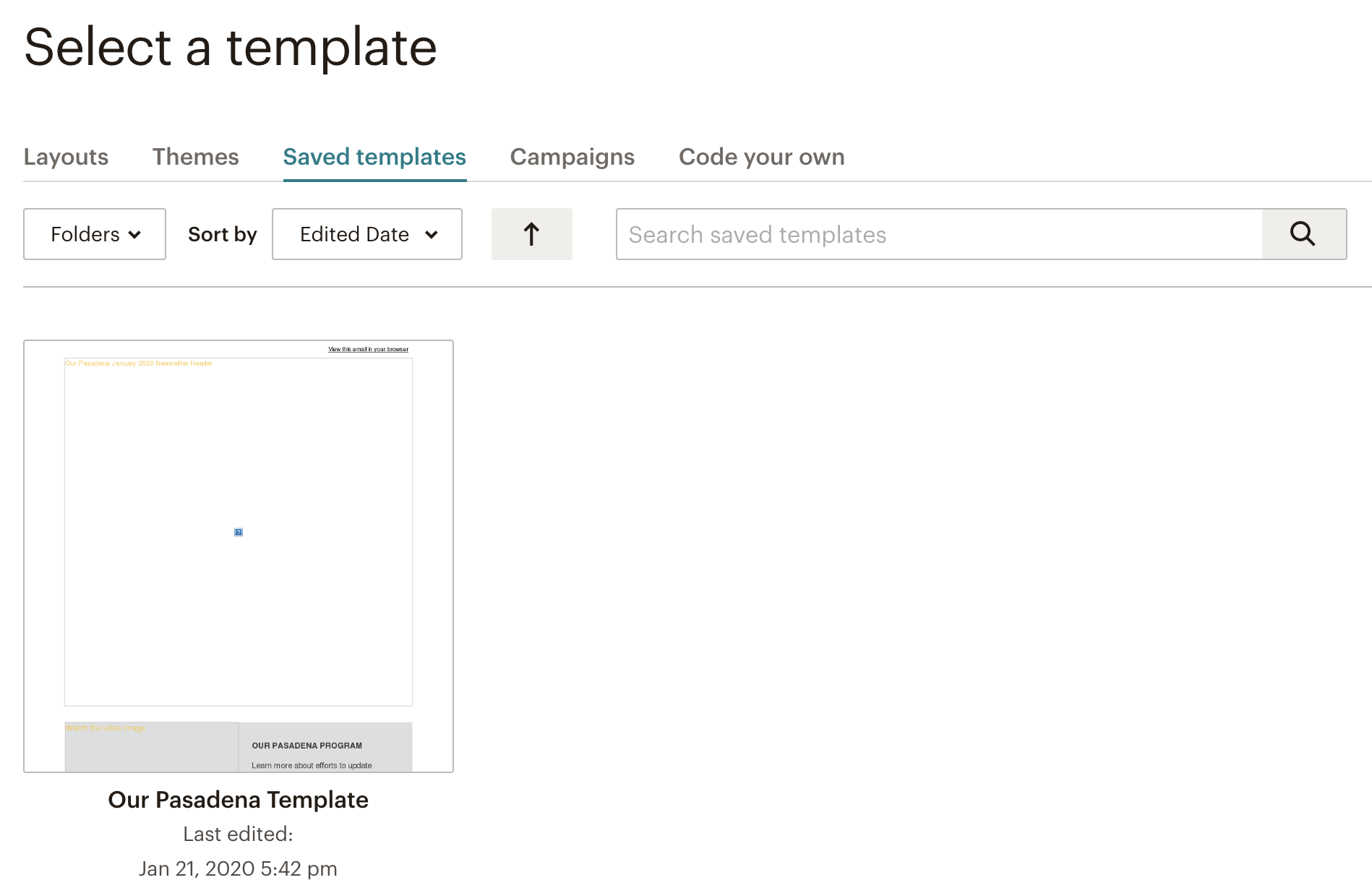1372x893 pixels.
Task: Click the chevron arrow beside Folders
Action: pyautogui.click(x=135, y=235)
